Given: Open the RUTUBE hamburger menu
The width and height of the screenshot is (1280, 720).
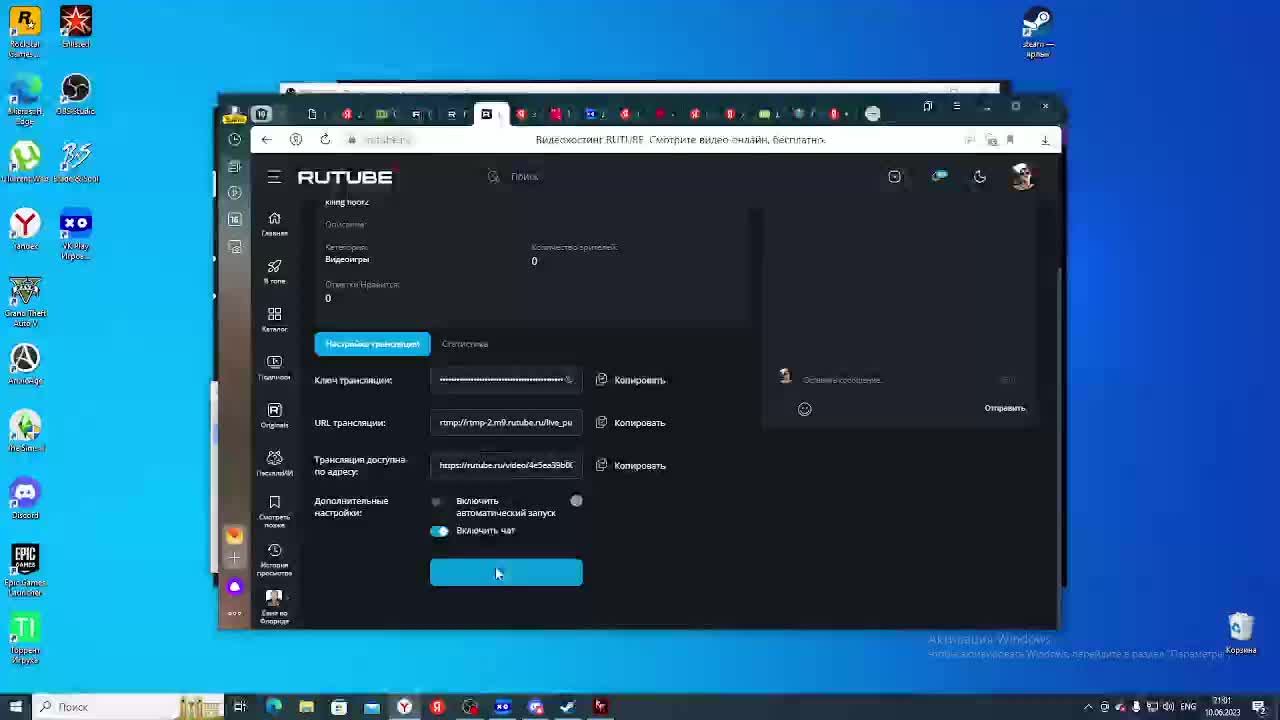Looking at the screenshot, I should point(274,177).
